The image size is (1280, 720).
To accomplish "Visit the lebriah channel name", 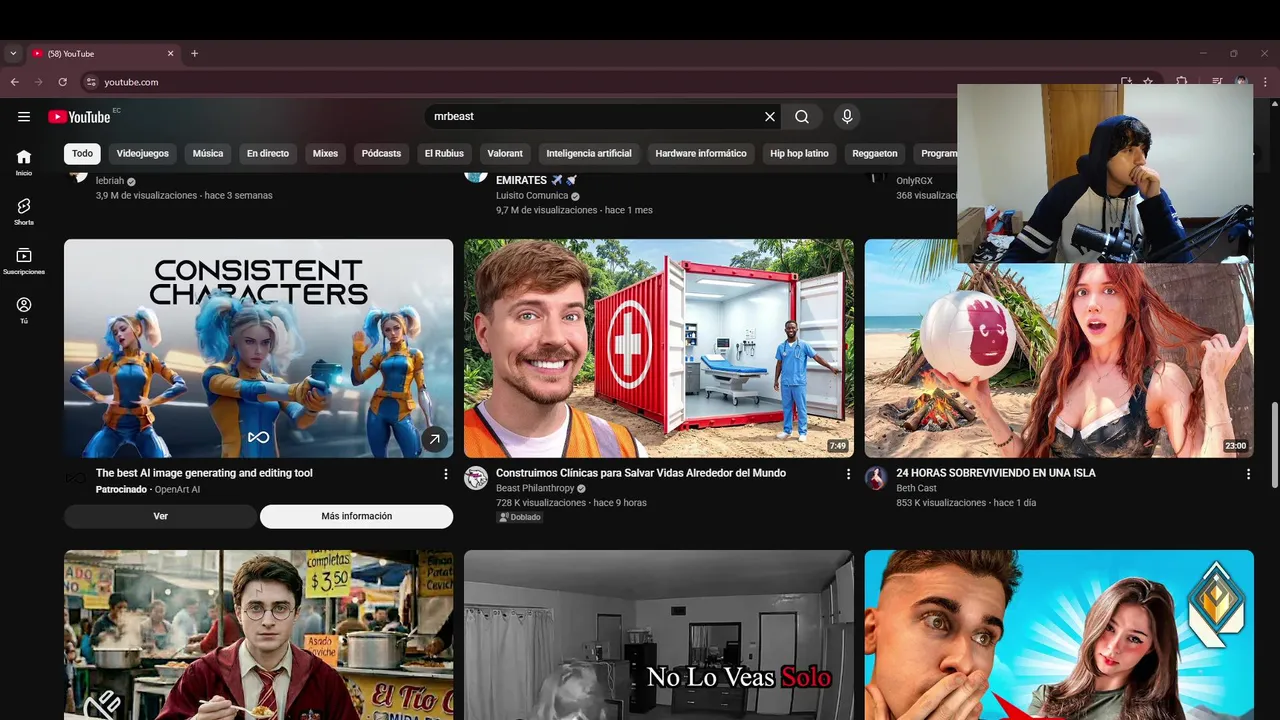I will (x=110, y=181).
